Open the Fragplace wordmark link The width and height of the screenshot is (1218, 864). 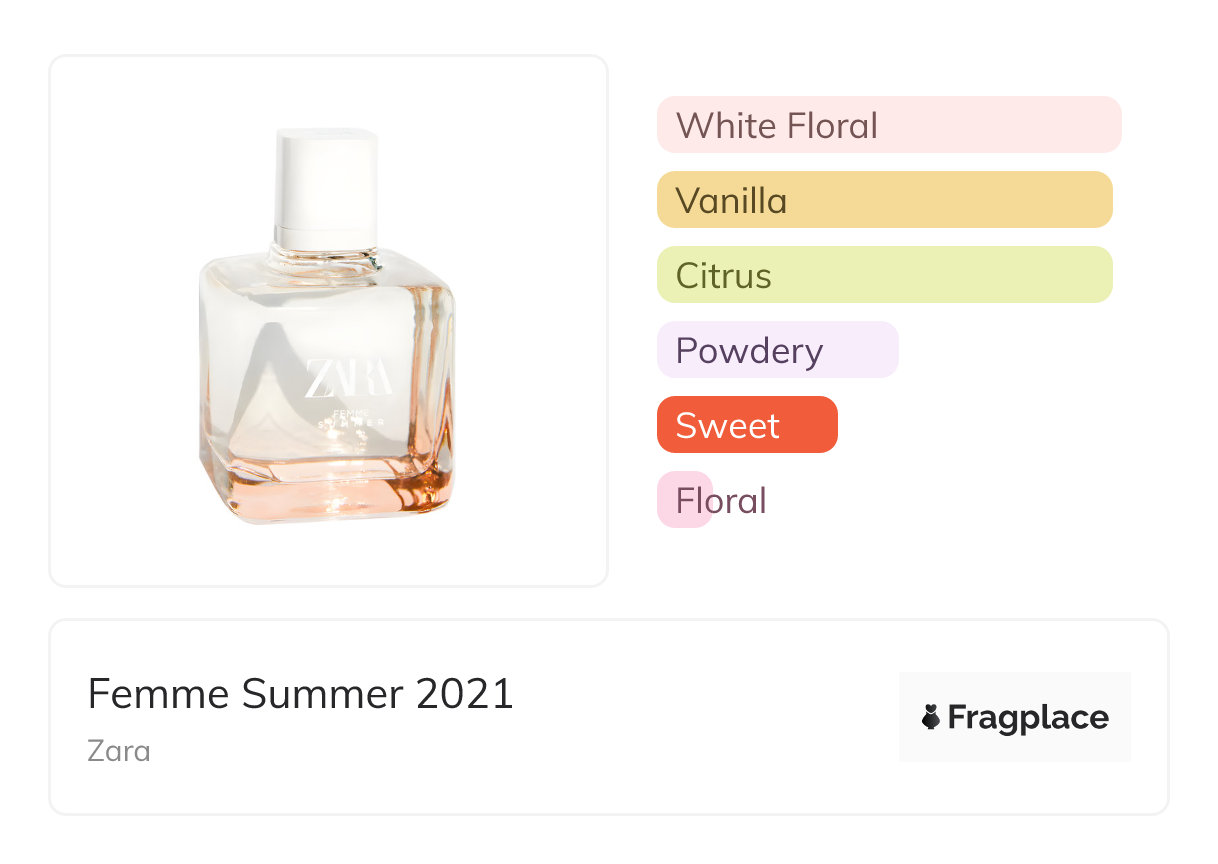1028,717
